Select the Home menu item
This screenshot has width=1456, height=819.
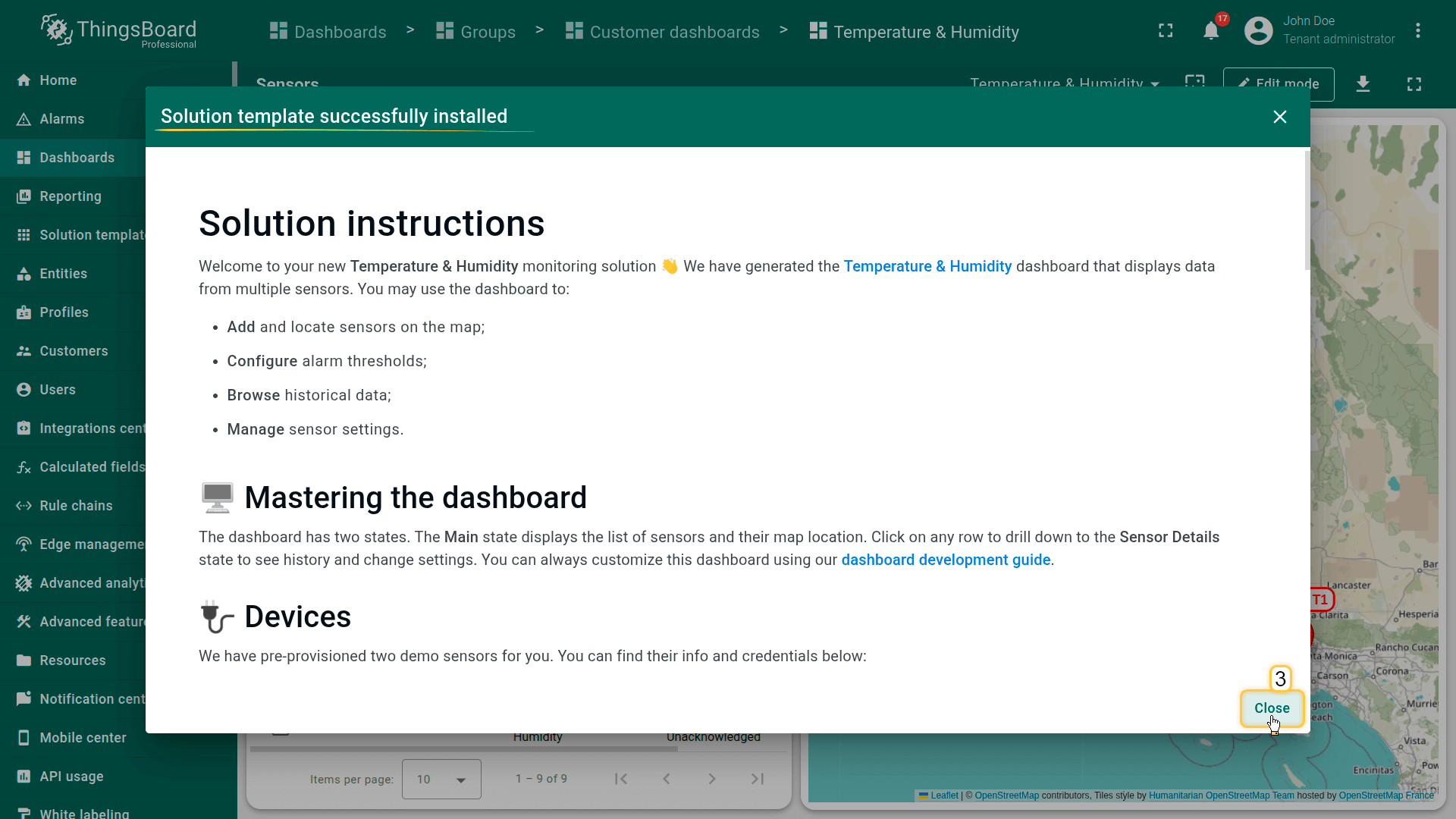click(58, 80)
